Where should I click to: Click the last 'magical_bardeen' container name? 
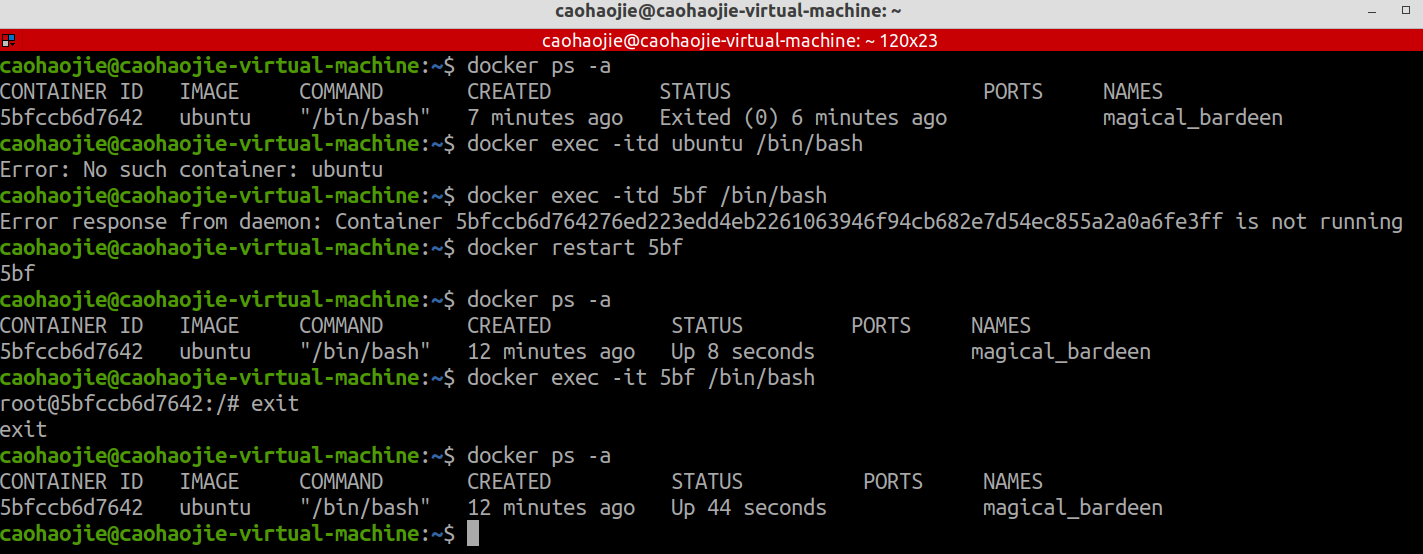(1073, 508)
